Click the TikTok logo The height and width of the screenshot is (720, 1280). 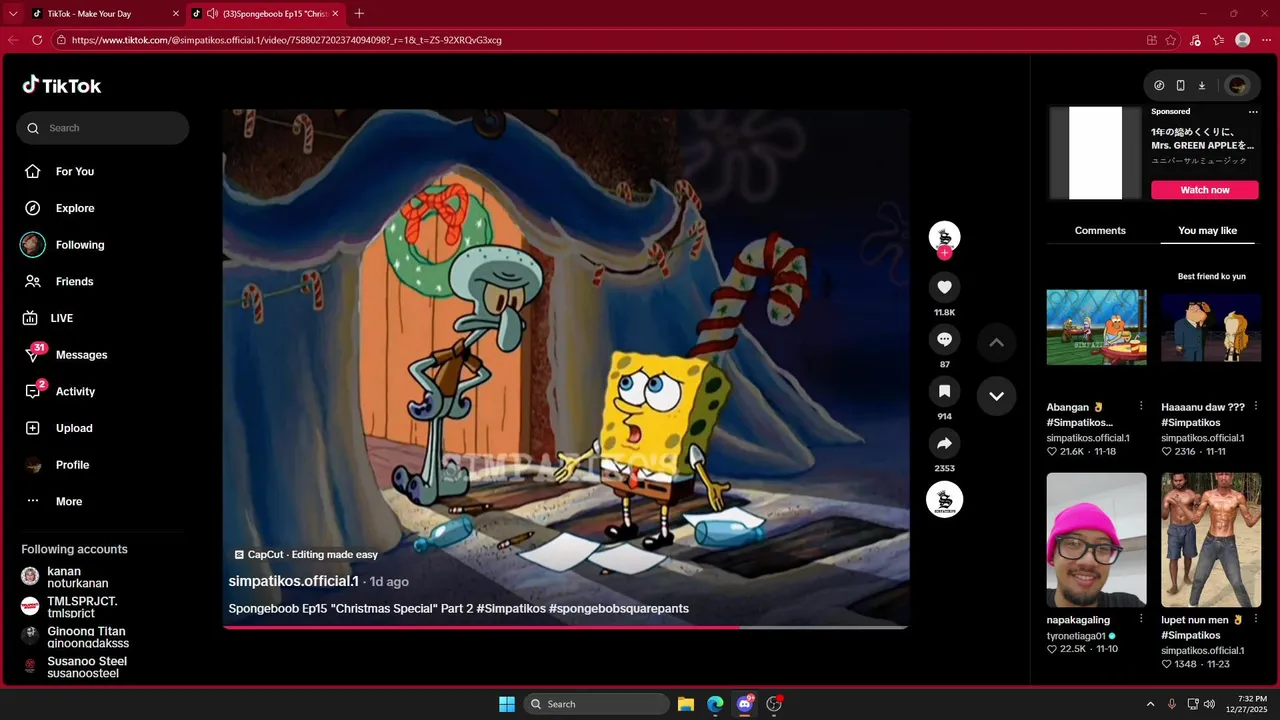[x=62, y=85]
